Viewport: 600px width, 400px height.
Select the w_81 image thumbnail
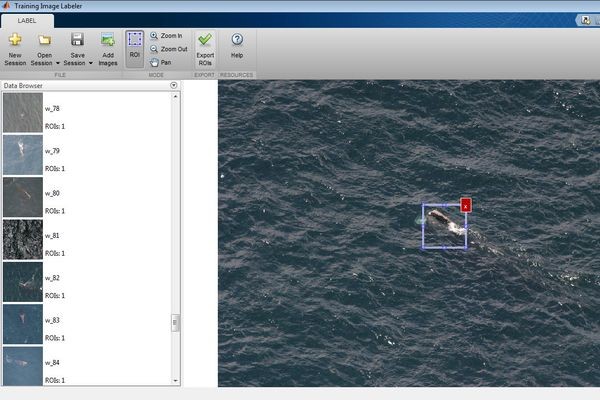22,240
